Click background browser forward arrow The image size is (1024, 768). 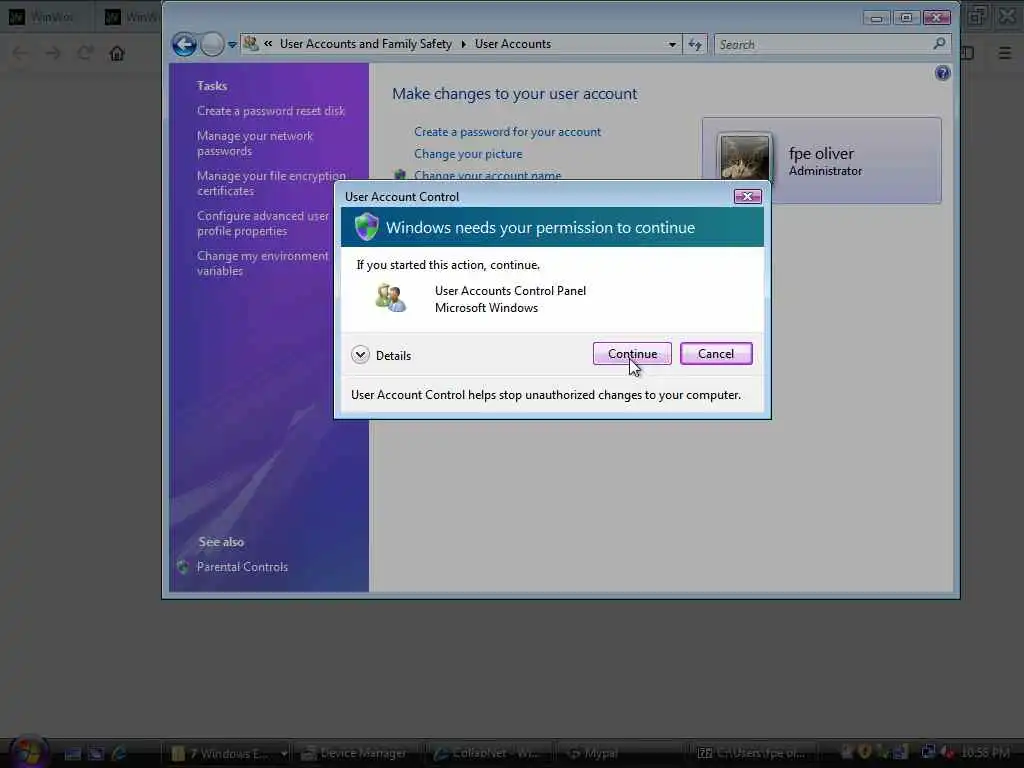tap(53, 53)
